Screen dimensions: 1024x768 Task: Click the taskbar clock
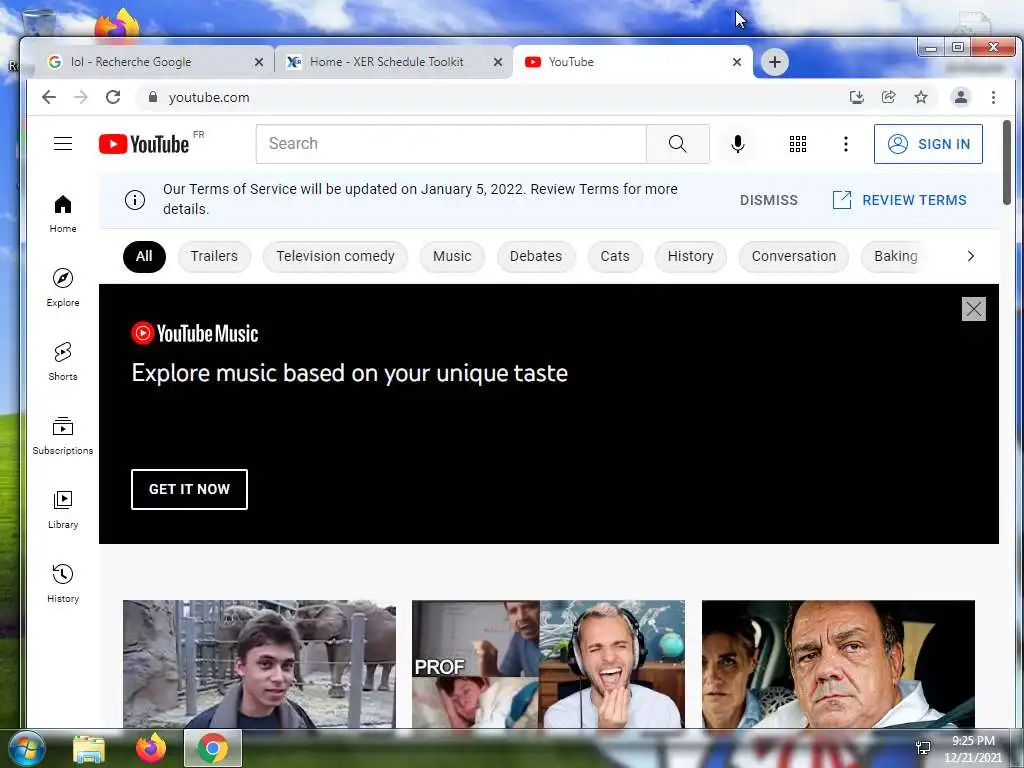(x=973, y=749)
